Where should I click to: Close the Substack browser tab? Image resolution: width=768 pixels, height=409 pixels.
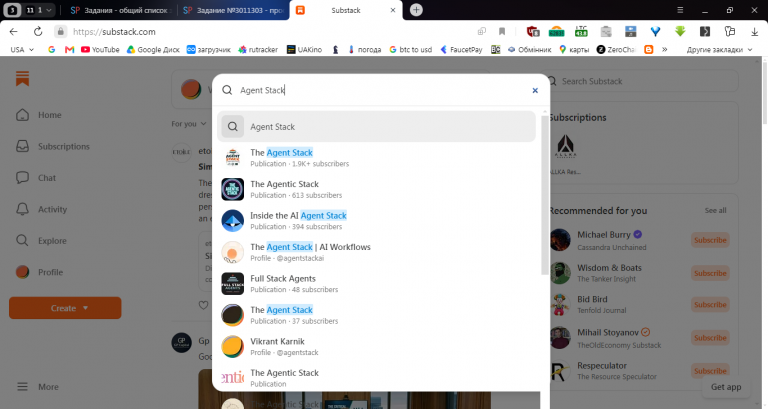[392, 10]
